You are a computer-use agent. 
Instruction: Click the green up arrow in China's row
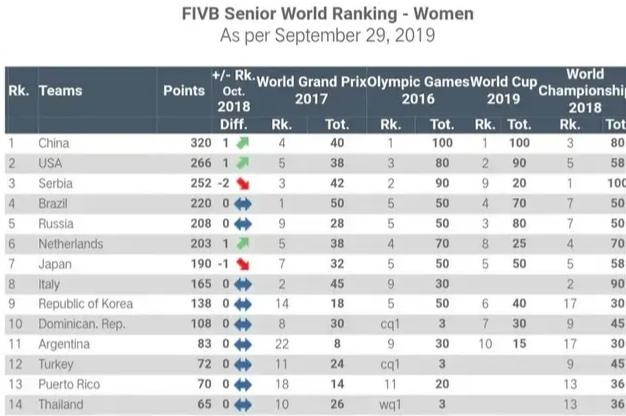243,143
